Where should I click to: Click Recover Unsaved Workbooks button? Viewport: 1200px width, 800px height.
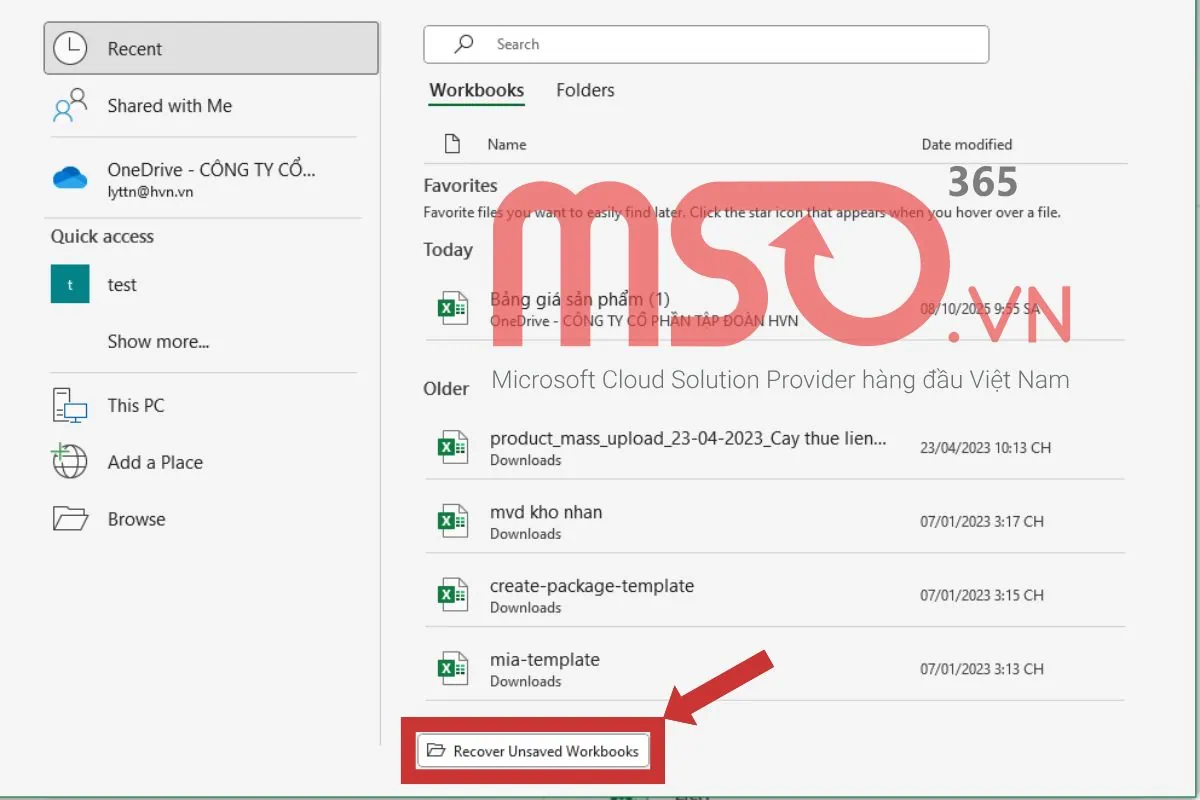(533, 751)
